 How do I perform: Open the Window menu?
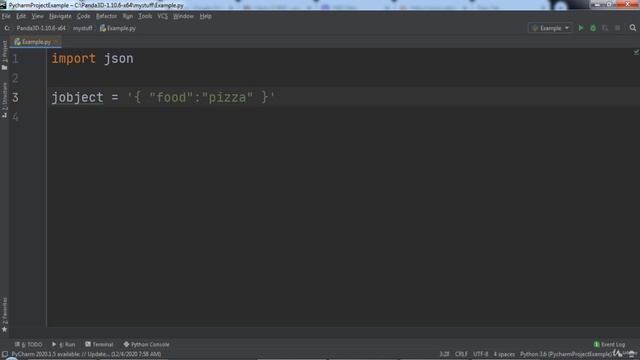pos(183,16)
